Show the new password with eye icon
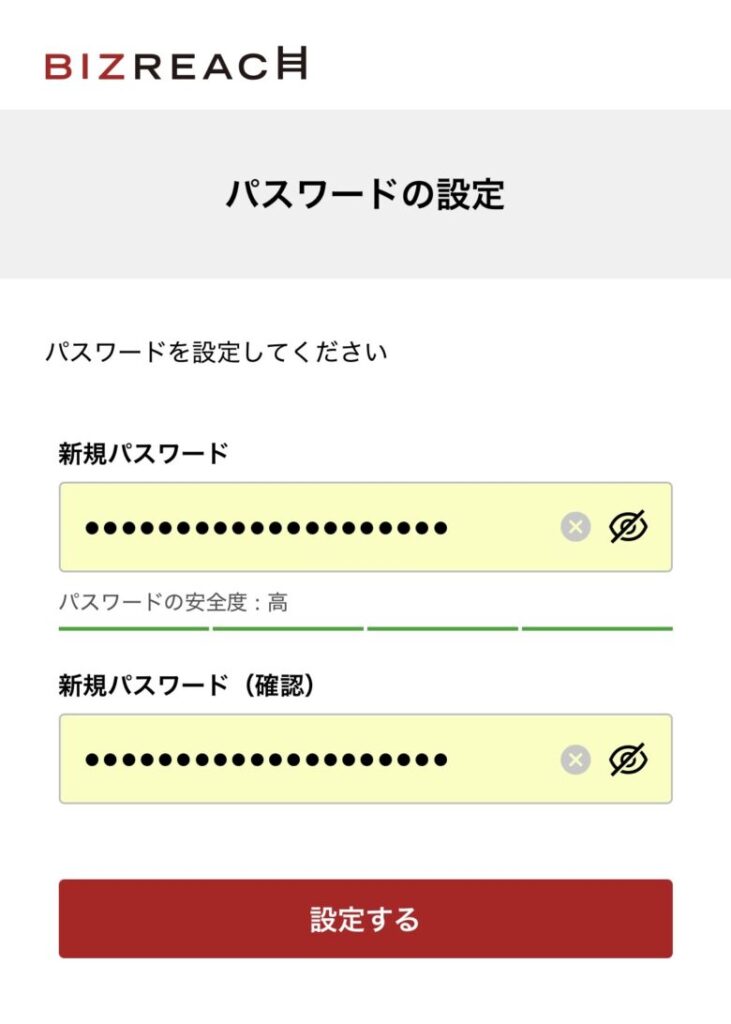This screenshot has width=731, height=1024. coord(628,527)
